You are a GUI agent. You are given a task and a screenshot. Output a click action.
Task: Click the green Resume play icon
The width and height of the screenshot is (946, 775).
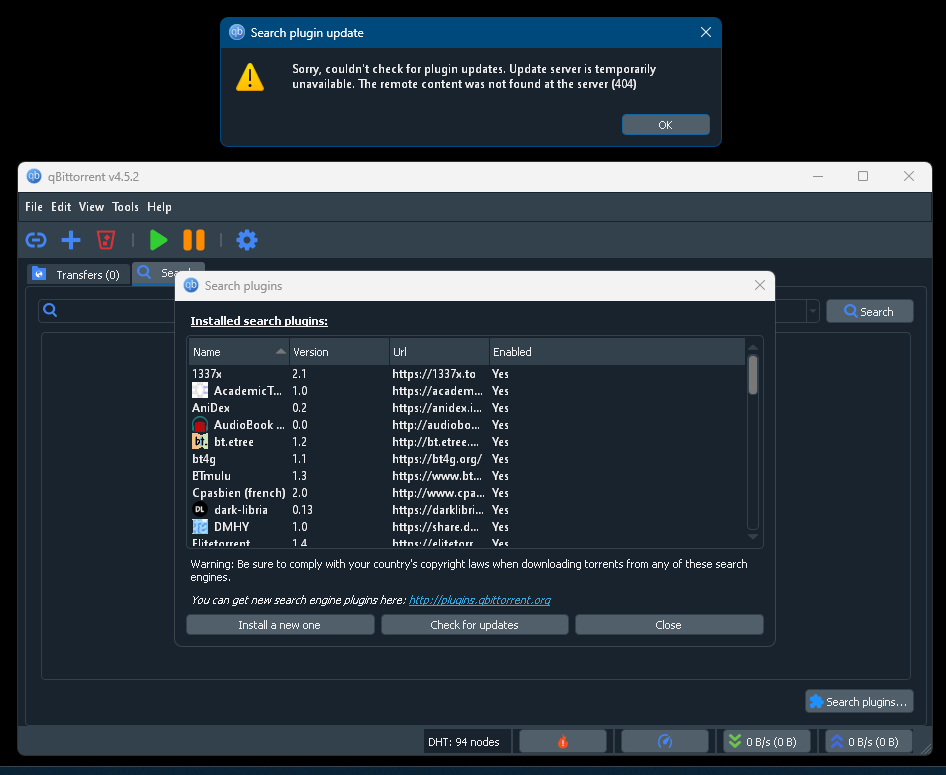point(158,240)
